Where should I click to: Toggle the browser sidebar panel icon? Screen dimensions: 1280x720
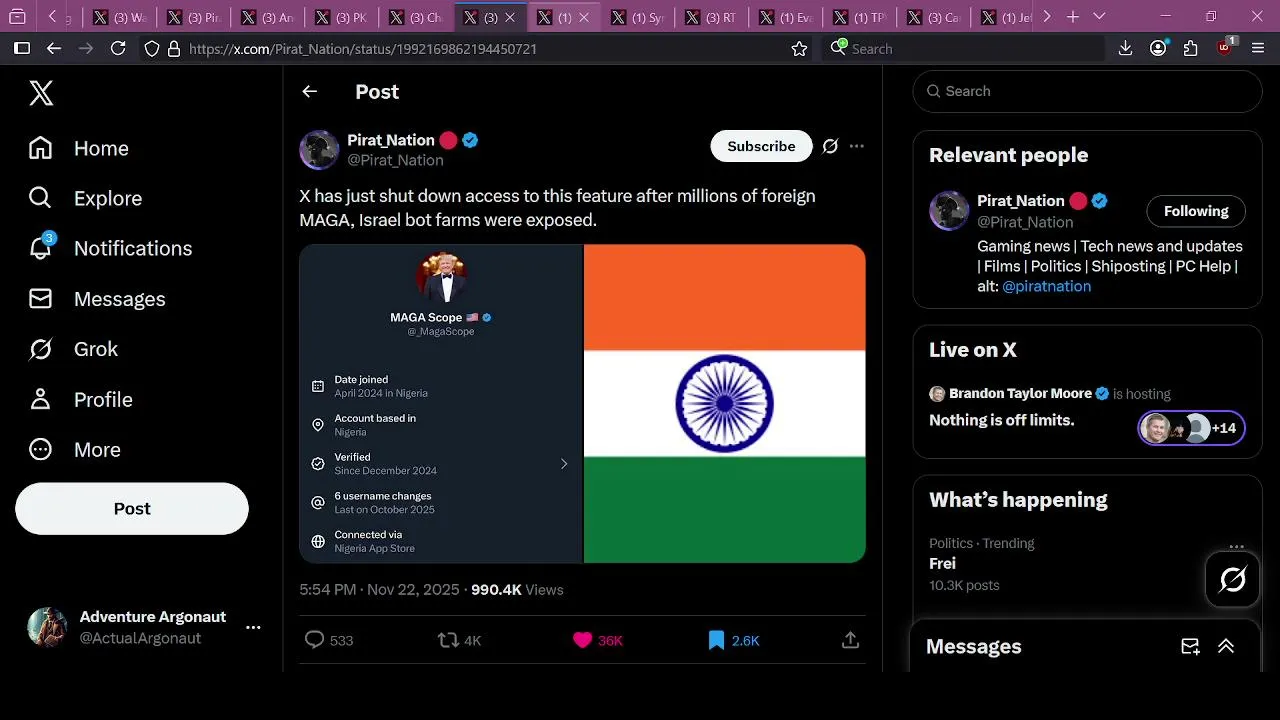point(21,48)
